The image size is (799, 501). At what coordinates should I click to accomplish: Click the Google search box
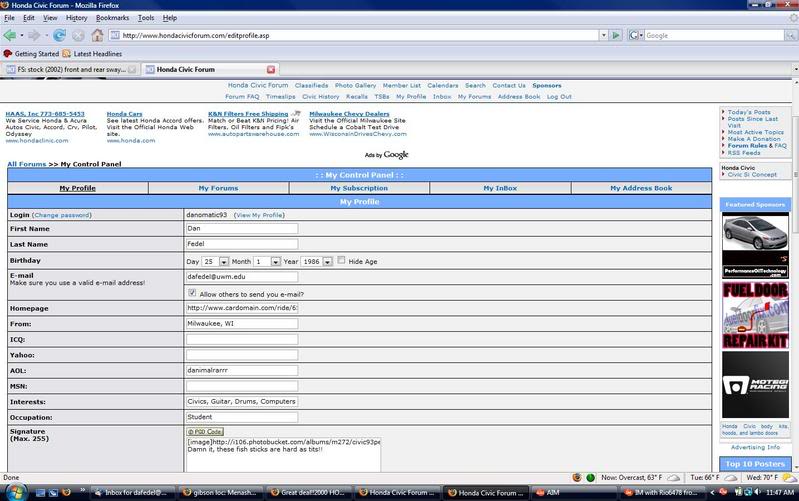714,35
